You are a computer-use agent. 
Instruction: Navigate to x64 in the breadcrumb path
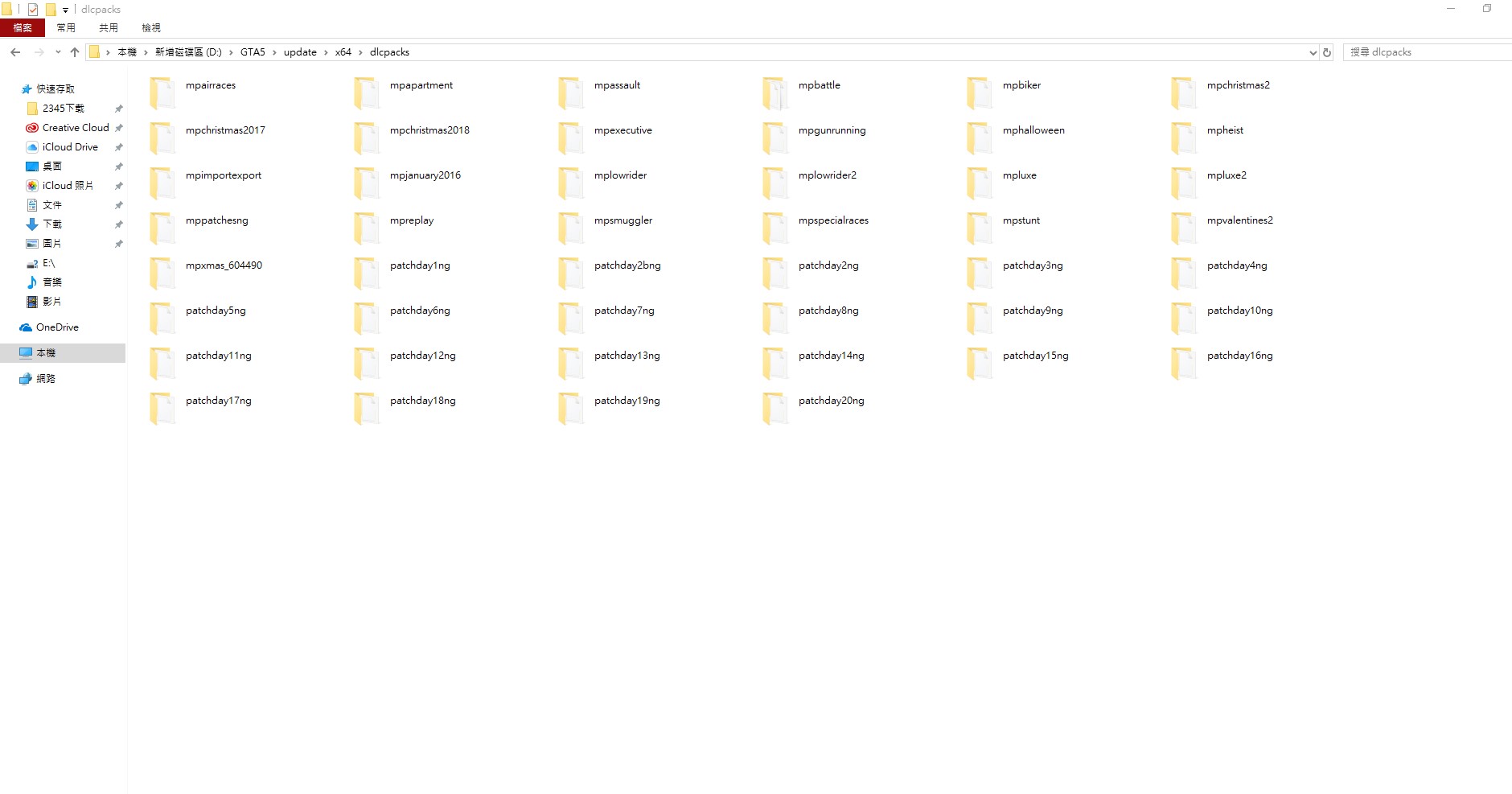343,52
